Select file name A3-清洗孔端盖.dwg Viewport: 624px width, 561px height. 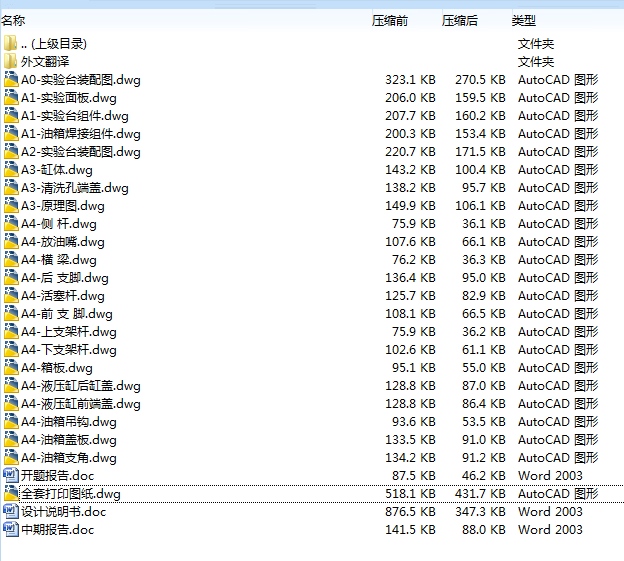tap(75, 187)
